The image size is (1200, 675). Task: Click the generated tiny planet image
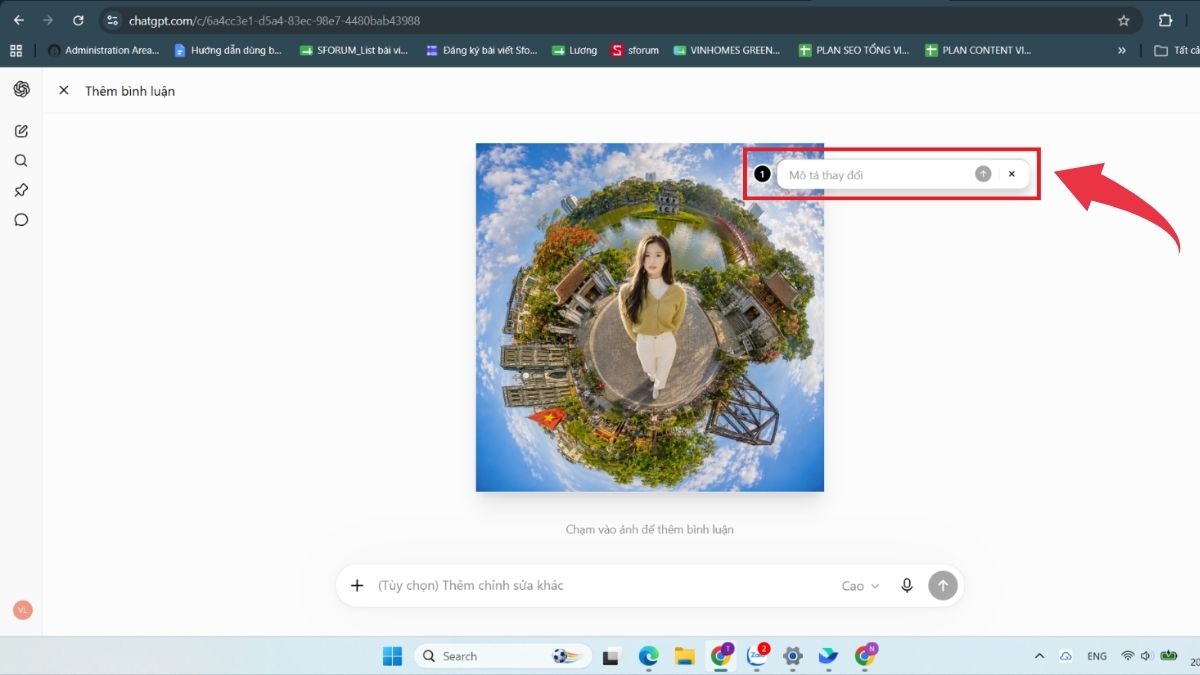coord(650,317)
